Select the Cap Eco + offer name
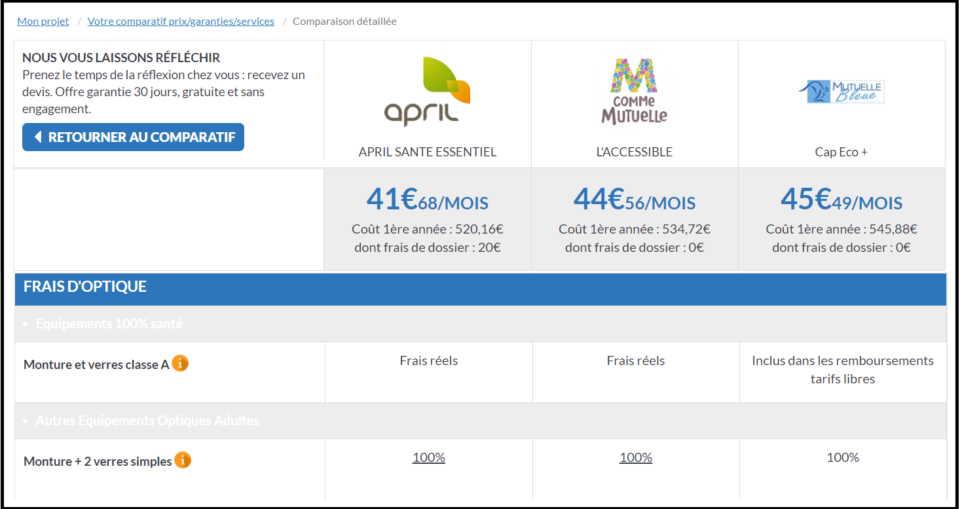Viewport: 960px width, 509px height. [x=841, y=152]
